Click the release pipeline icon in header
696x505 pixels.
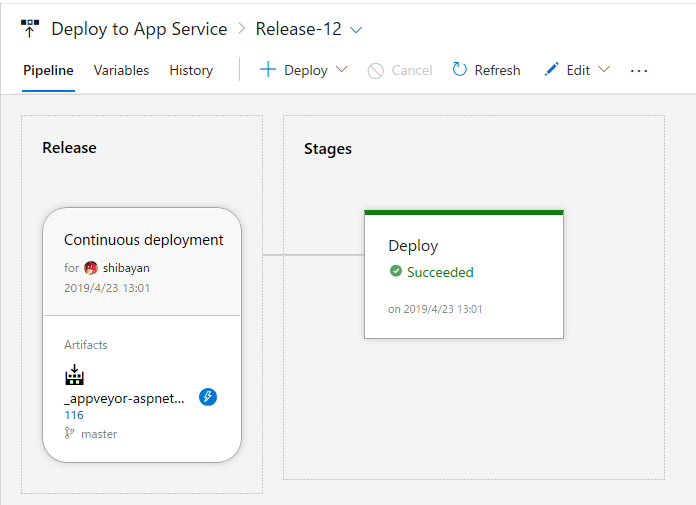(x=30, y=29)
